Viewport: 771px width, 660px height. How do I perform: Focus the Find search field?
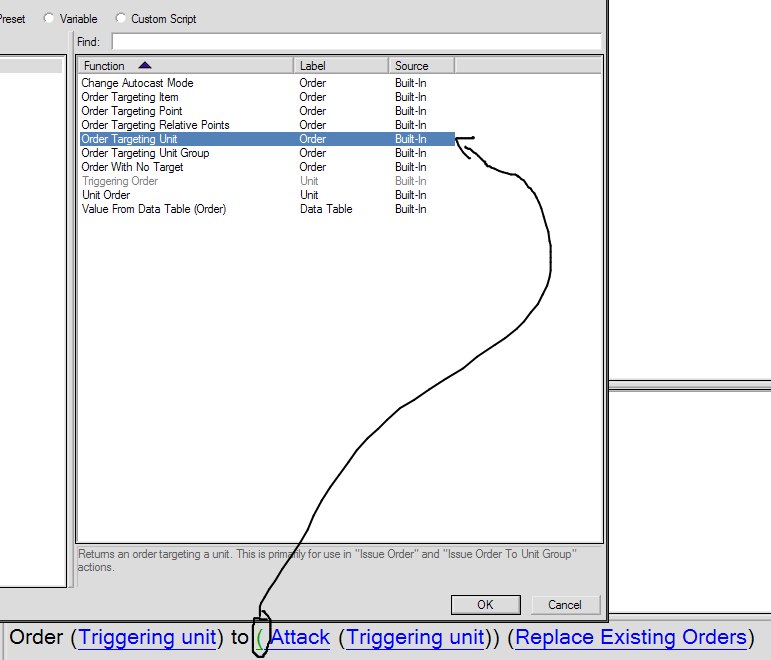coord(356,42)
